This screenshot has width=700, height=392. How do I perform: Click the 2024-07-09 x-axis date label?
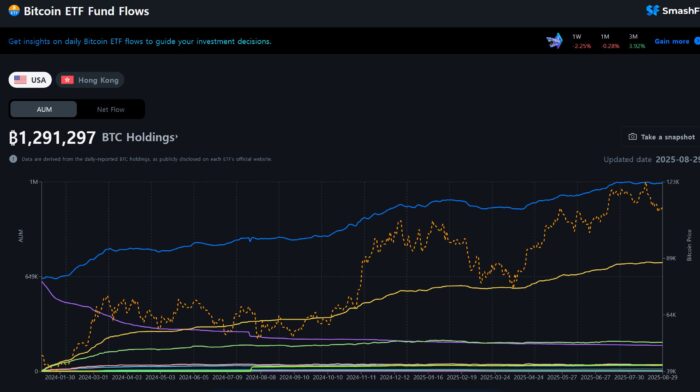(x=227, y=377)
